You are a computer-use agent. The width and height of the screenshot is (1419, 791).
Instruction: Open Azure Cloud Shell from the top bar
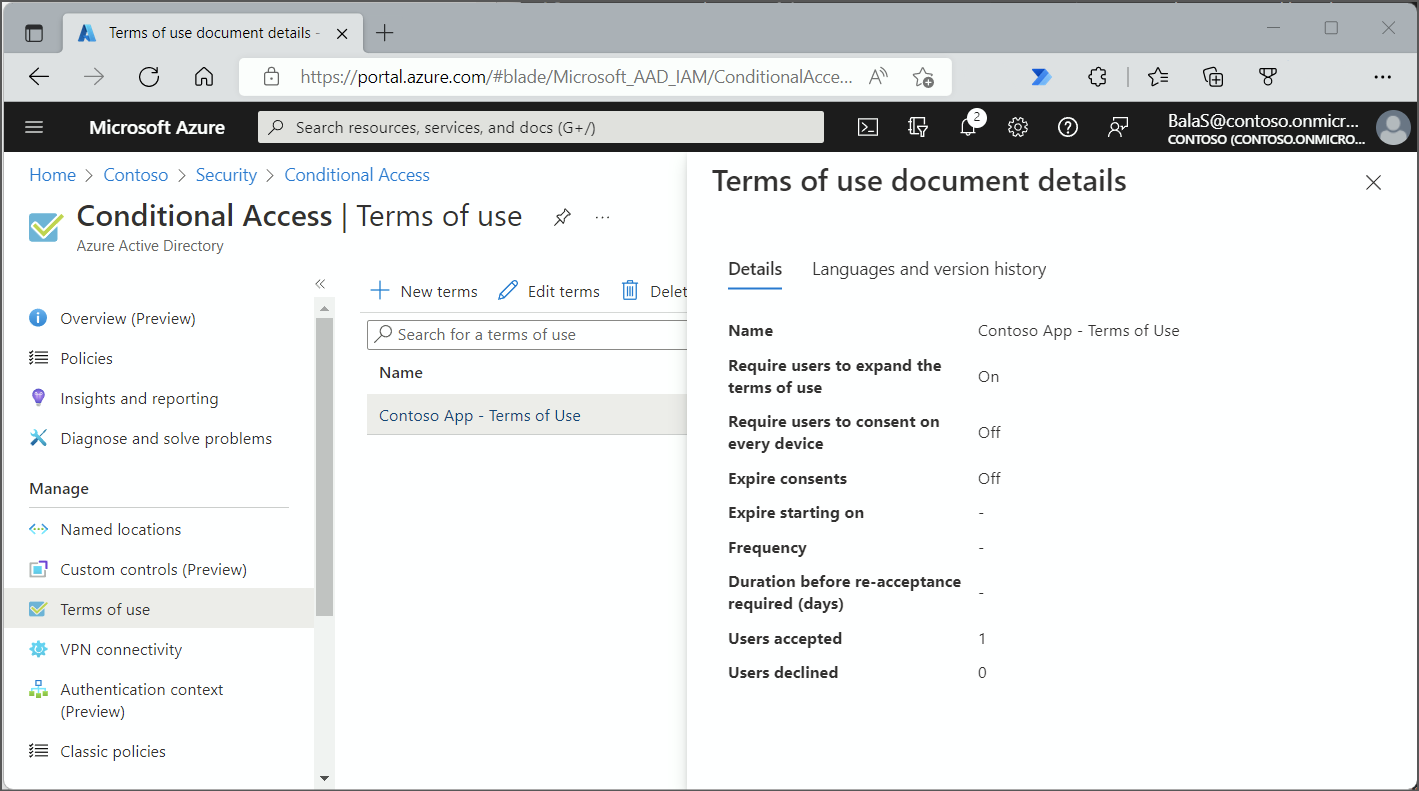point(867,127)
